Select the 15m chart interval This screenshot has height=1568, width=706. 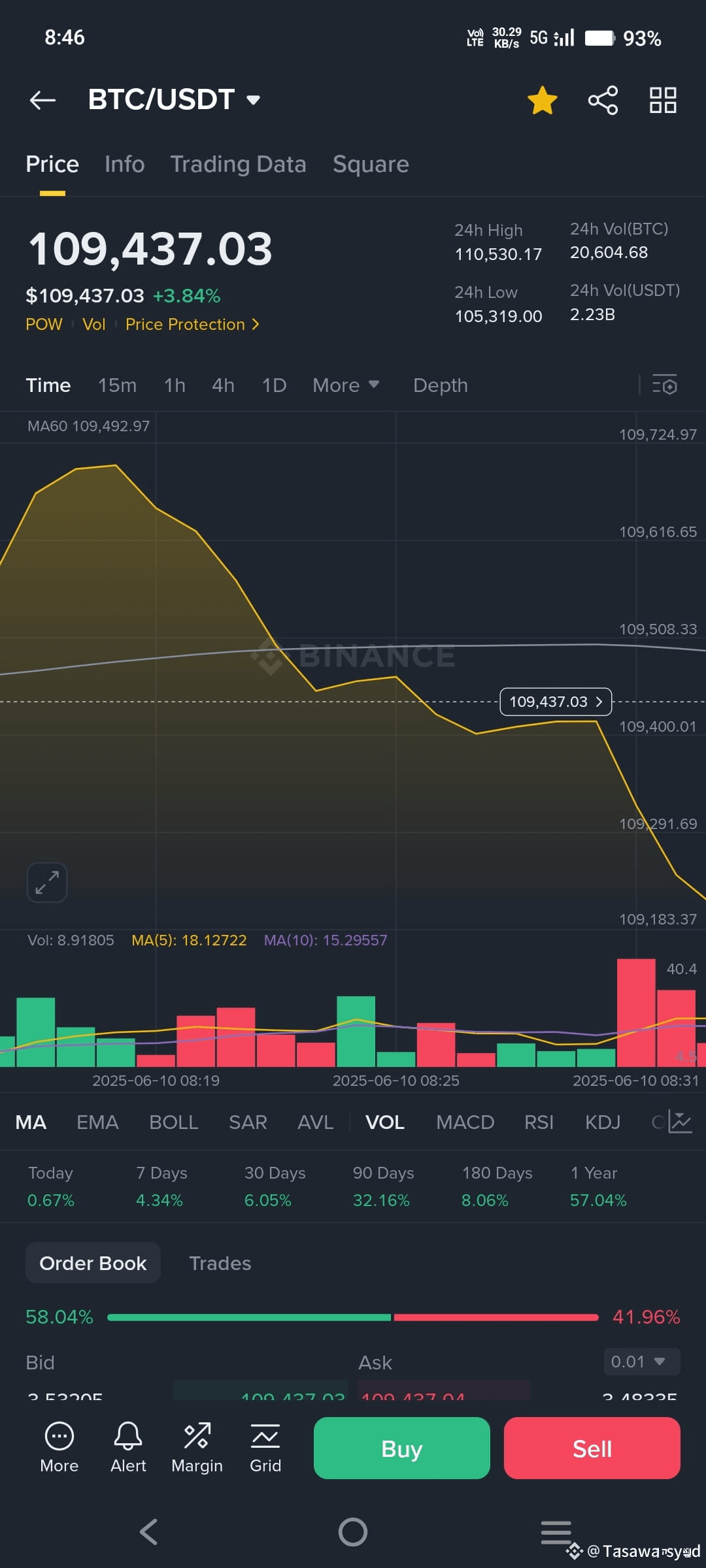(117, 385)
